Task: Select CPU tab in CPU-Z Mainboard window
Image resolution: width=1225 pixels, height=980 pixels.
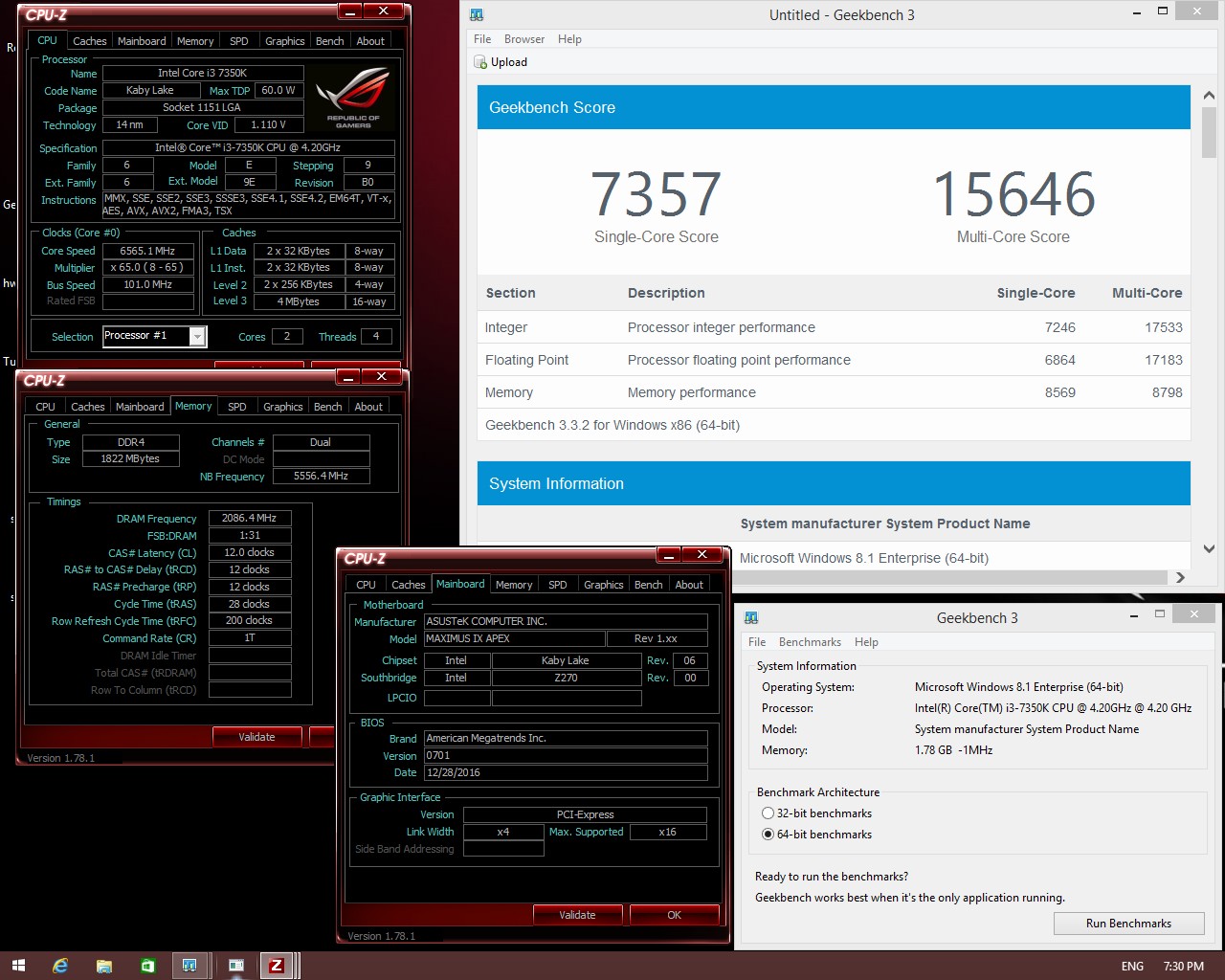Action: point(366,585)
